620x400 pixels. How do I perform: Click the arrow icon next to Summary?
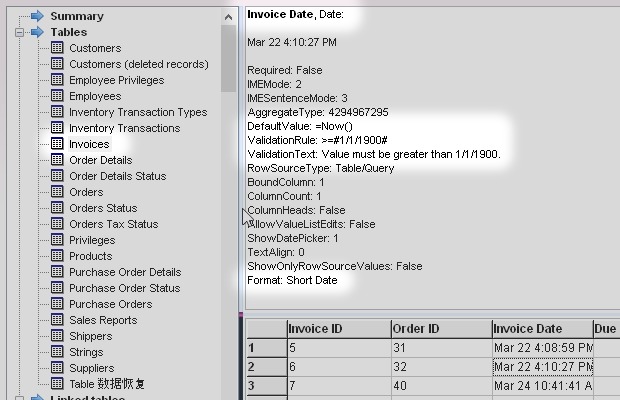[37, 16]
